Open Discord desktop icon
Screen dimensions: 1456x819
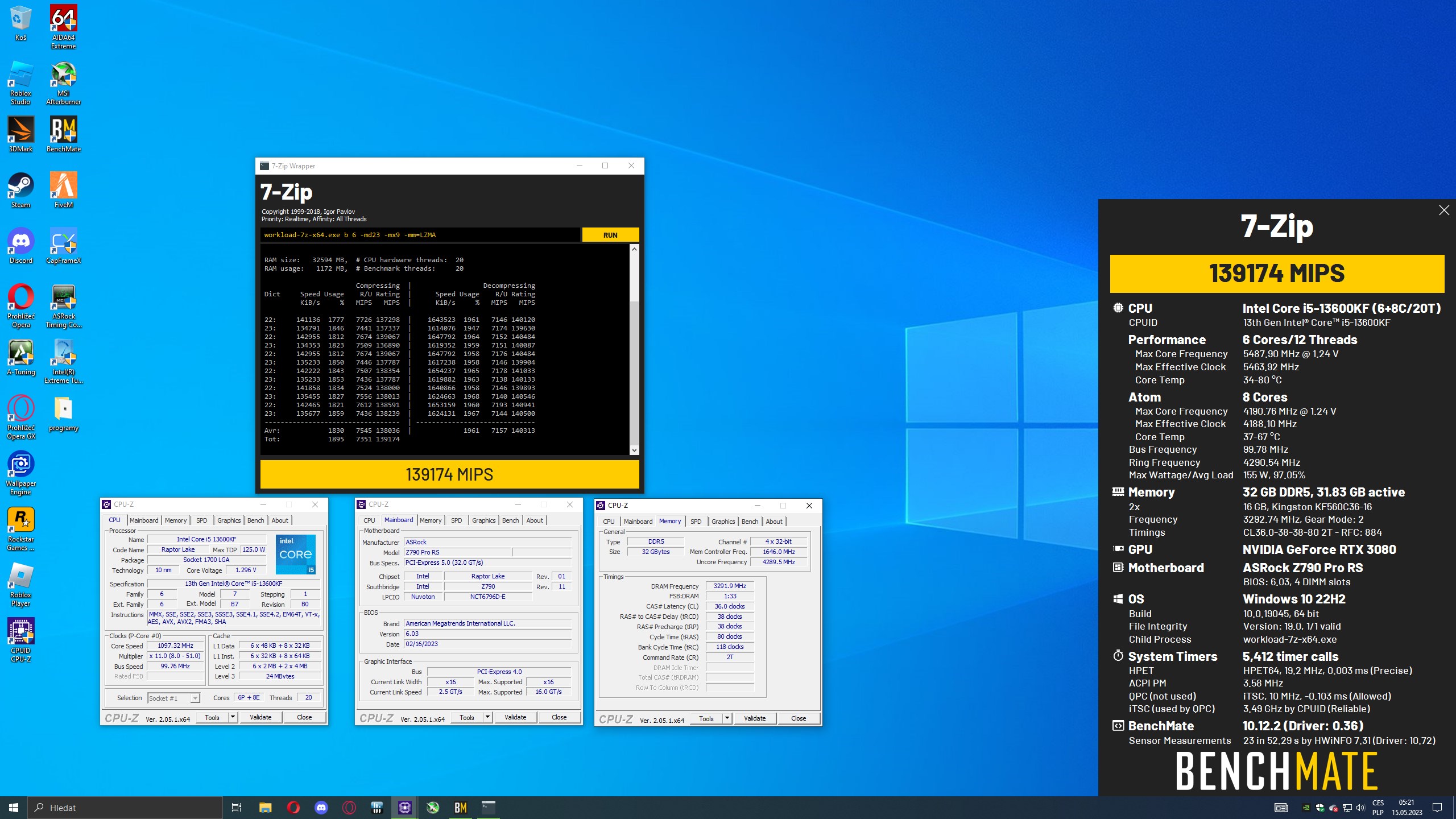[20, 246]
